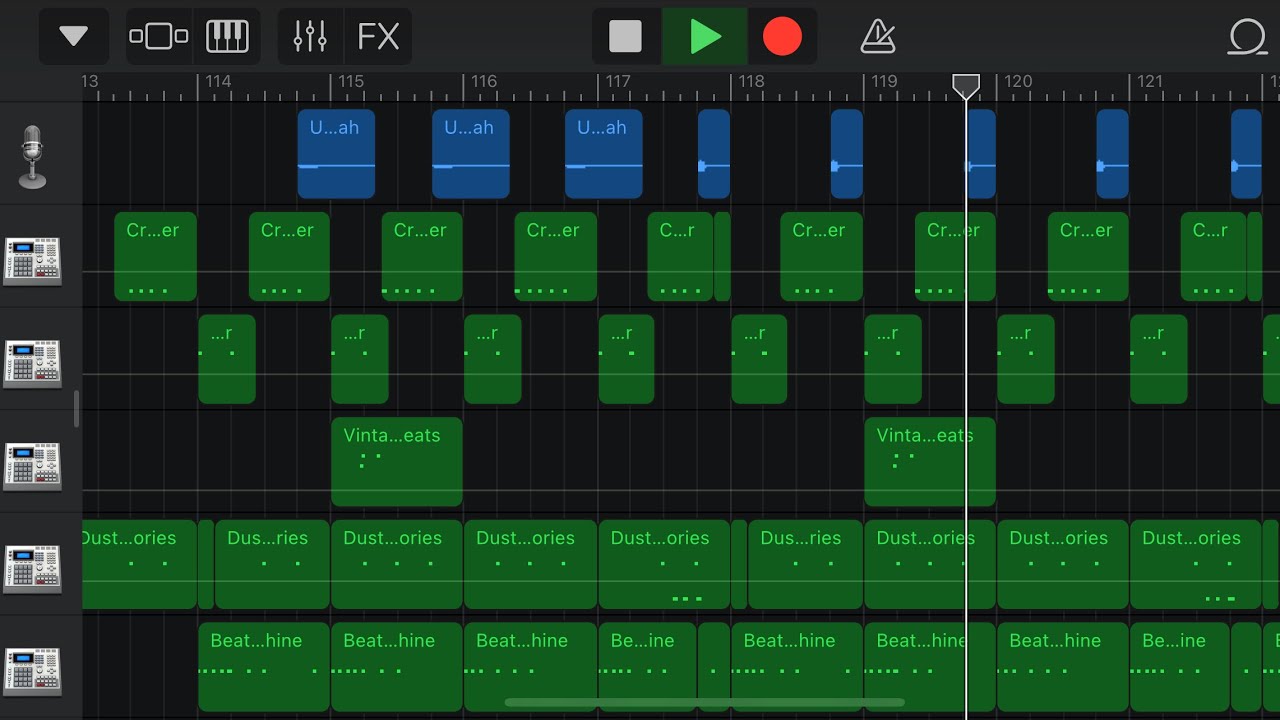This screenshot has width=1280, height=720.
Task: Open the My Songs navigation triangle button
Action: [x=74, y=37]
